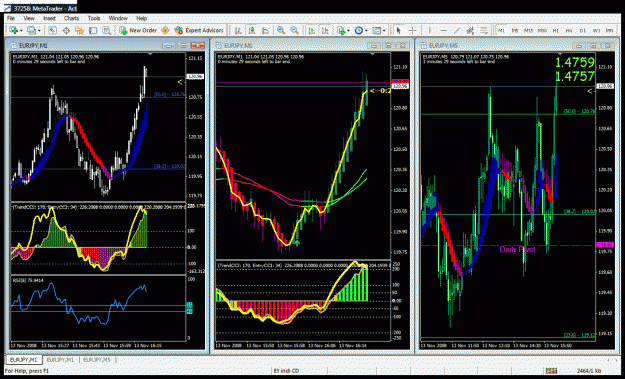Open the Navigator panel star-folder icon

tap(79, 30)
